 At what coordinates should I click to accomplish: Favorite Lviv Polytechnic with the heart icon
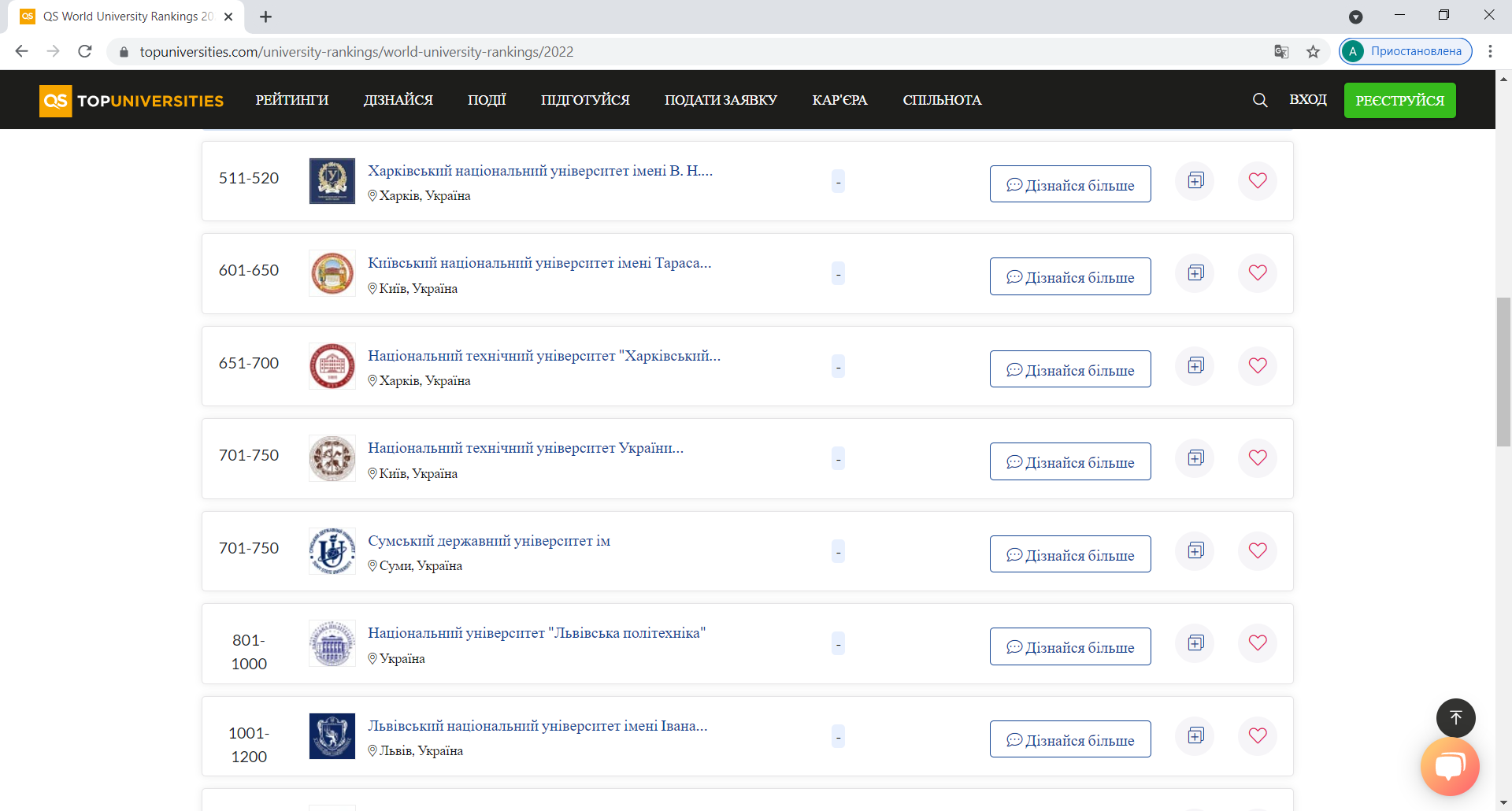pos(1258,643)
